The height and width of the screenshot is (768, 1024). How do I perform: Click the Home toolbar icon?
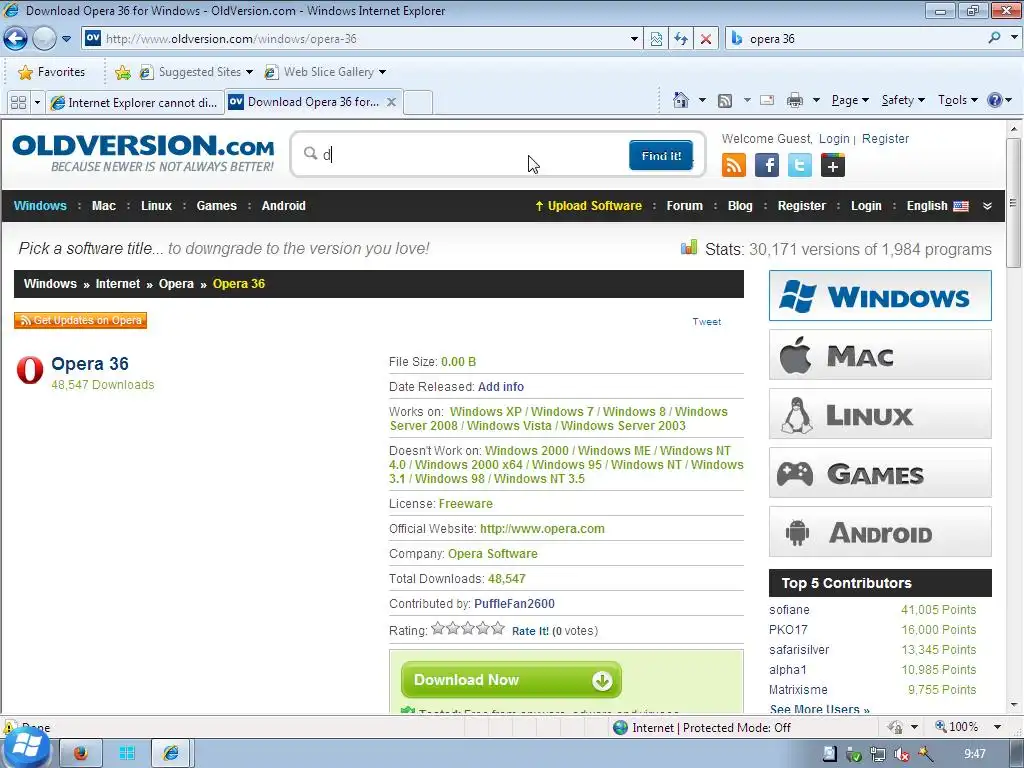tap(680, 100)
